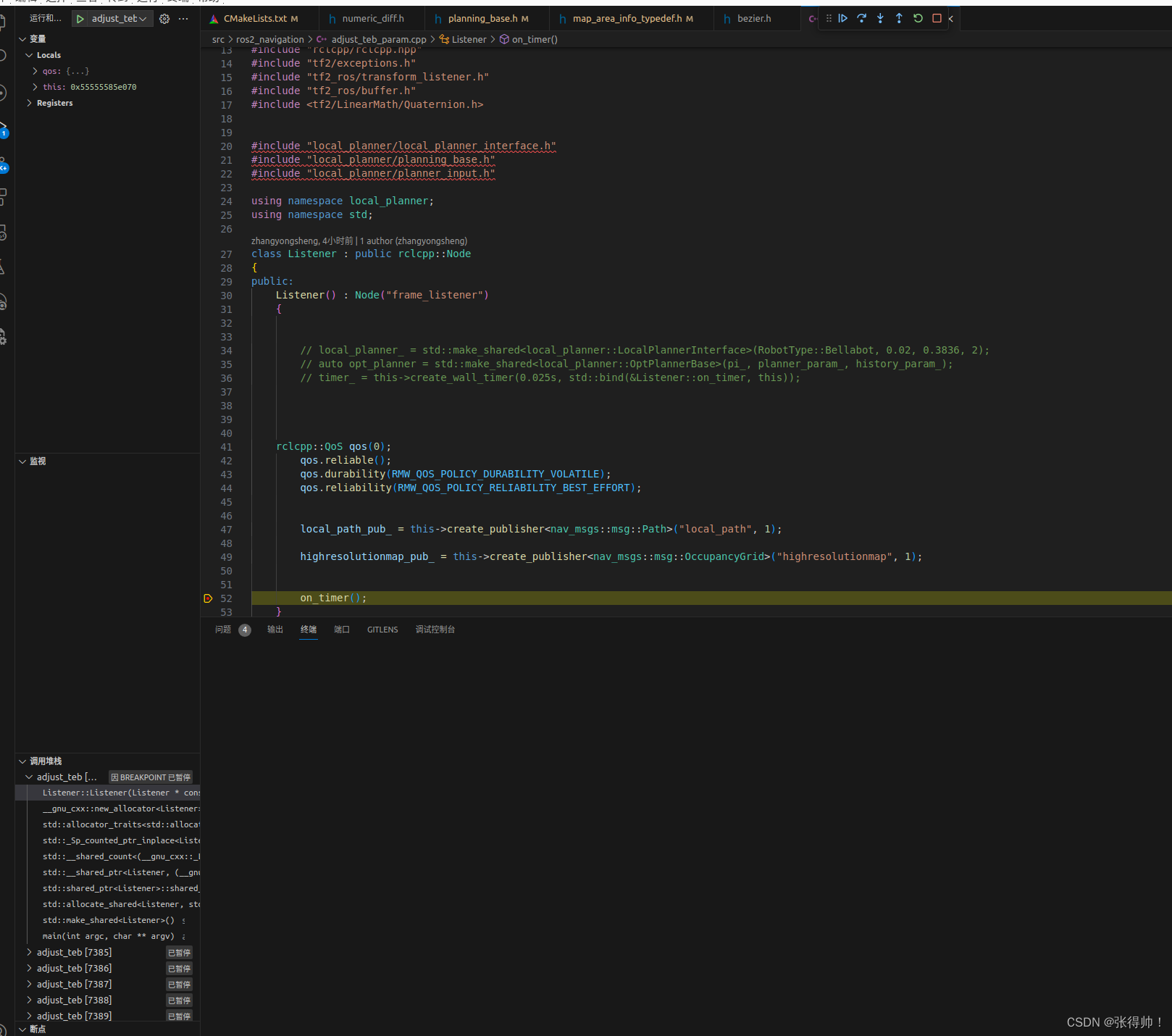The width and height of the screenshot is (1172, 1036).
Task: Open the adjust_teb launch configuration dropdown
Action: tap(142, 19)
